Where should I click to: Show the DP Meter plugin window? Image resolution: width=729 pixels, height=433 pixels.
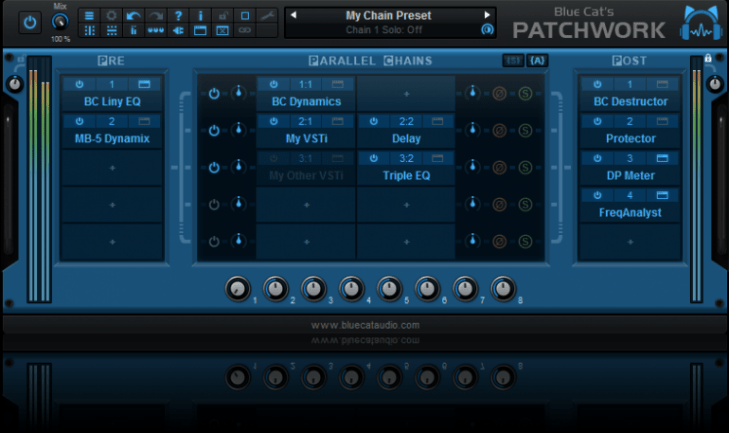point(661,158)
